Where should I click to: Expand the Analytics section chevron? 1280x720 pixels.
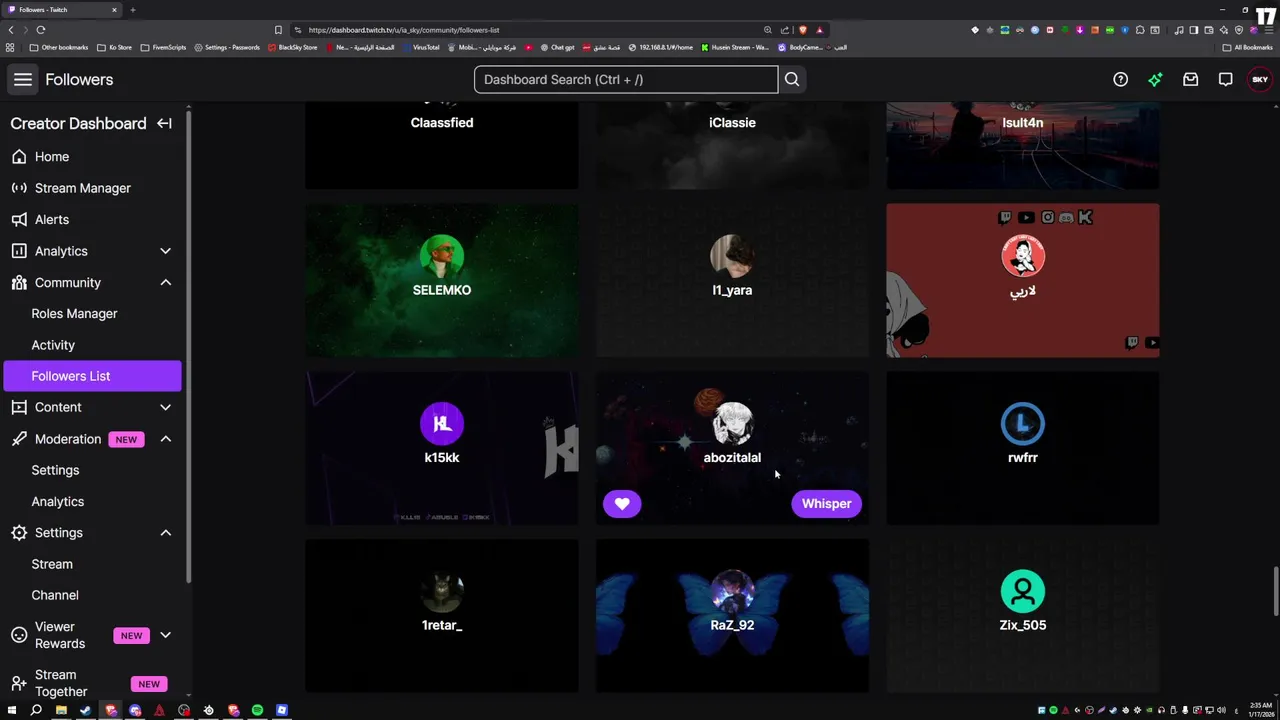[x=166, y=251]
